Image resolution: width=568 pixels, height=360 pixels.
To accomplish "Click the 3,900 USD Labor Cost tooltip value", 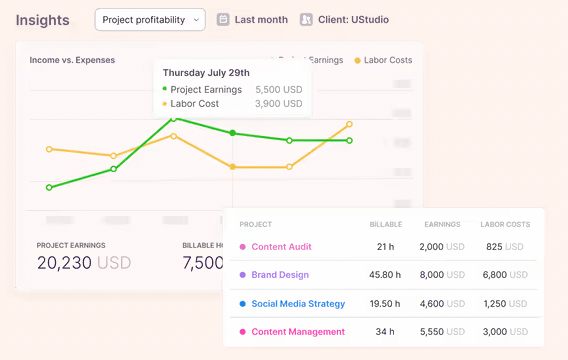I will click(279, 104).
